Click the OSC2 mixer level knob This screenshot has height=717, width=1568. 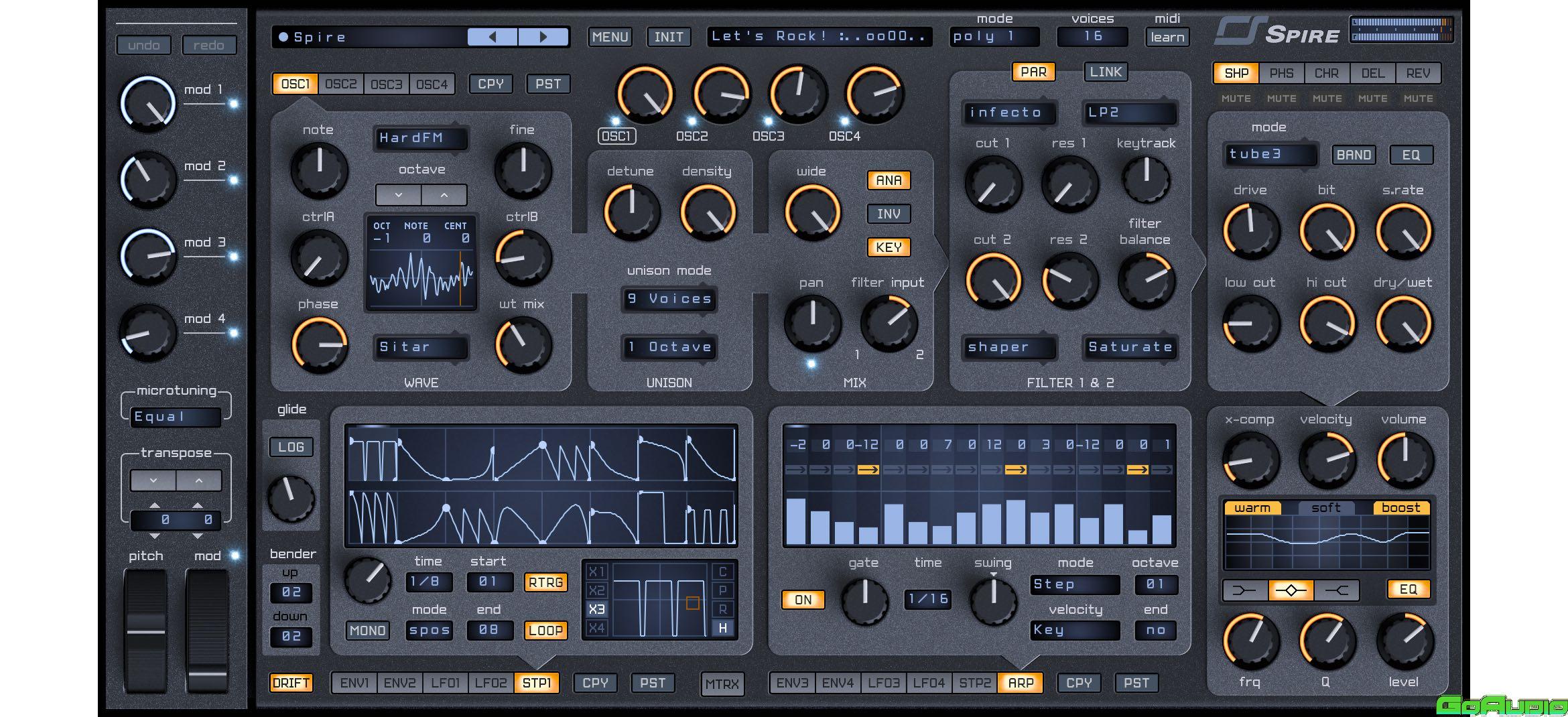click(721, 94)
